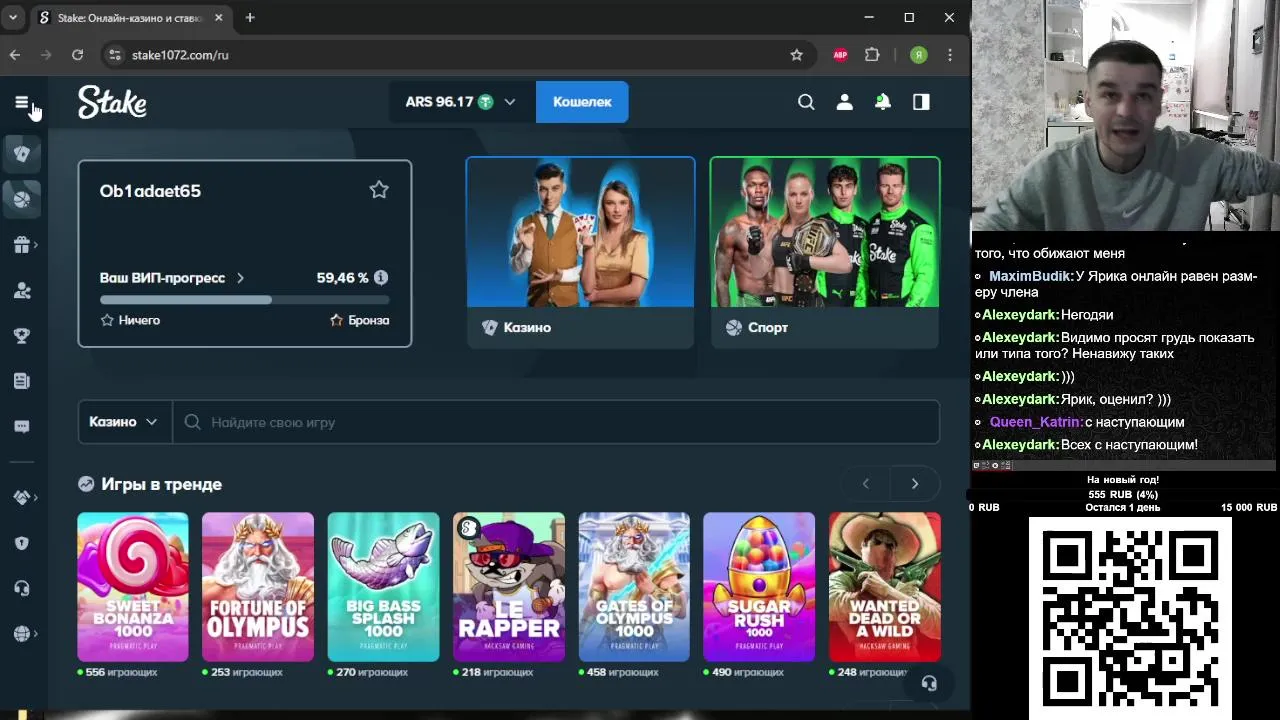The width and height of the screenshot is (1280, 720).
Task: Open Chrome profile avatar
Action: [918, 55]
